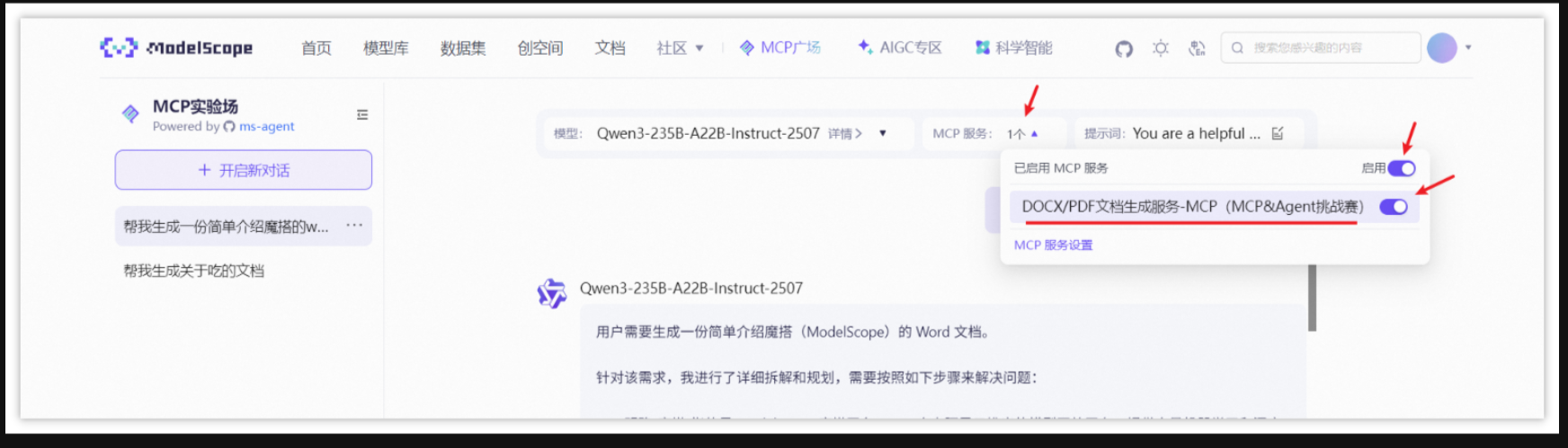Open the three-dot menu for the first chat
The image size is (1568, 448).
[x=354, y=225]
